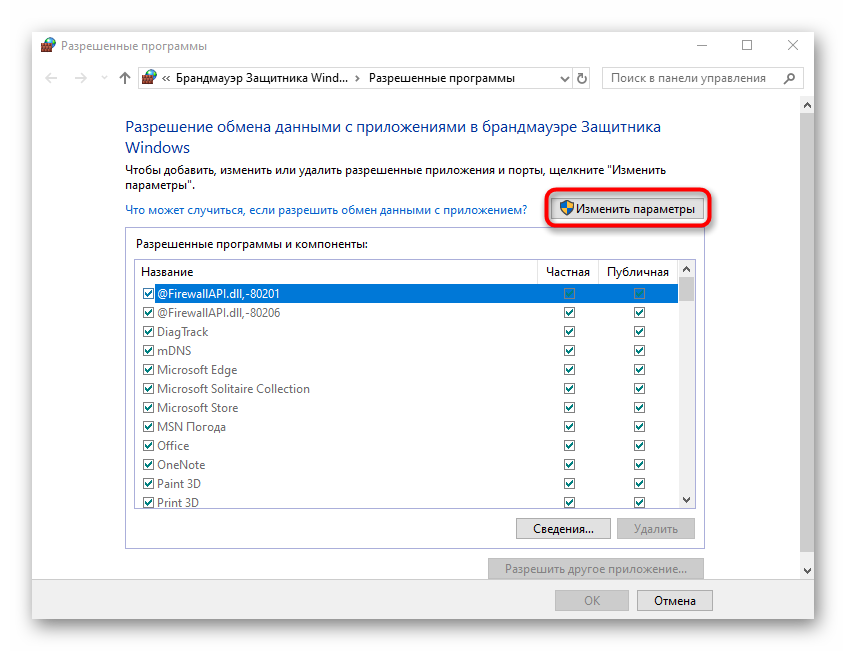The height and width of the screenshot is (651, 846).
Task: Click window scrollbar down arrow
Action: [x=807, y=571]
